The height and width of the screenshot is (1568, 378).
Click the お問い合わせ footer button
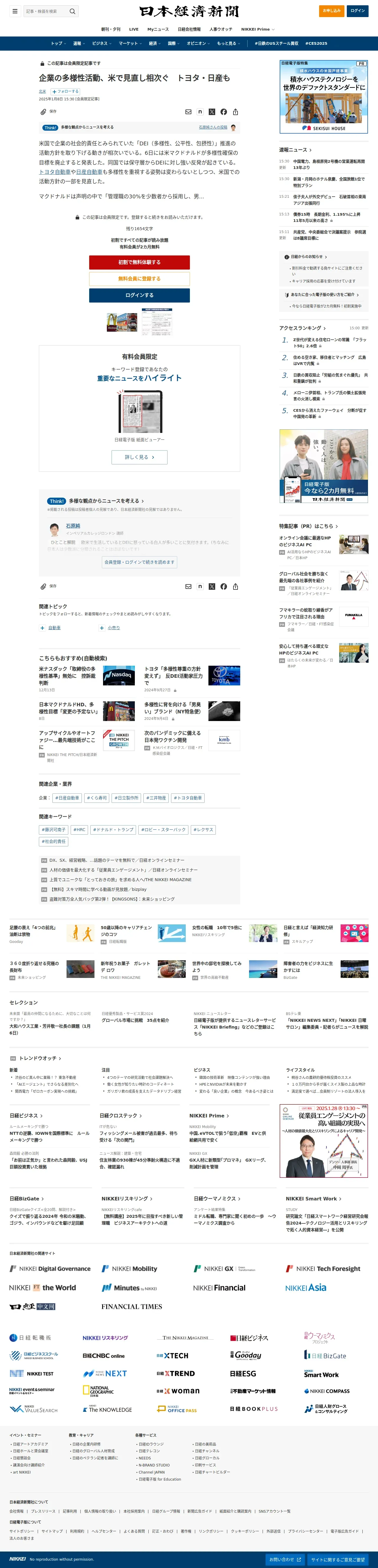click(x=286, y=1559)
